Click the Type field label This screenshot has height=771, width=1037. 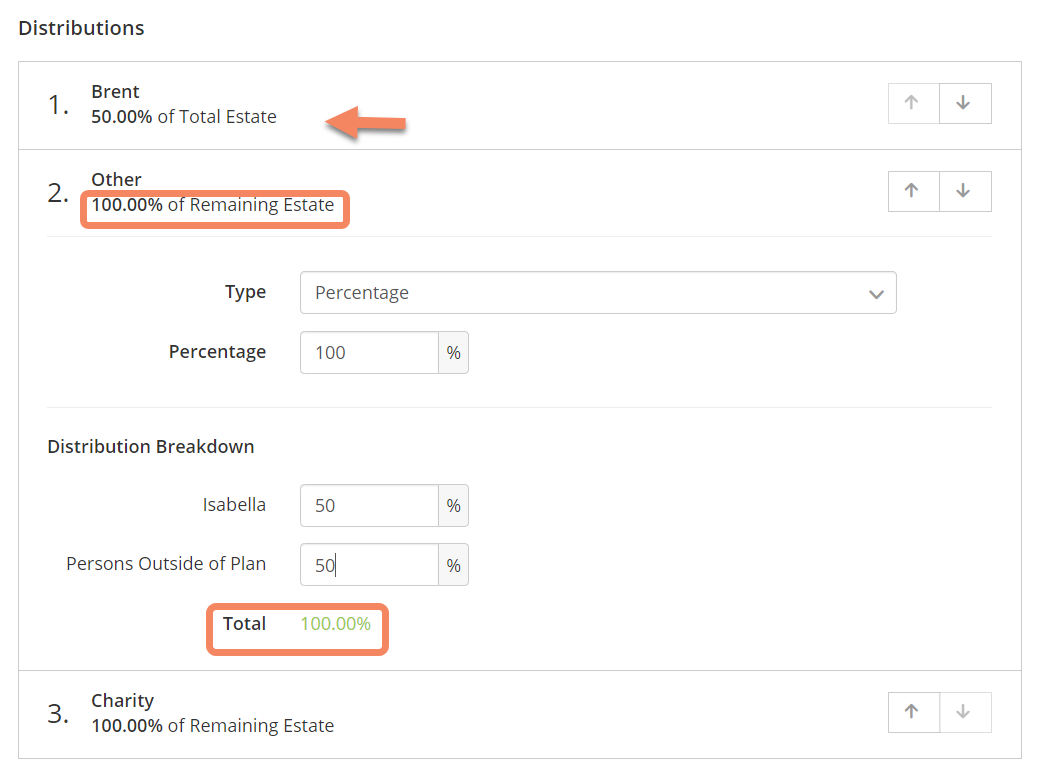[x=245, y=292]
